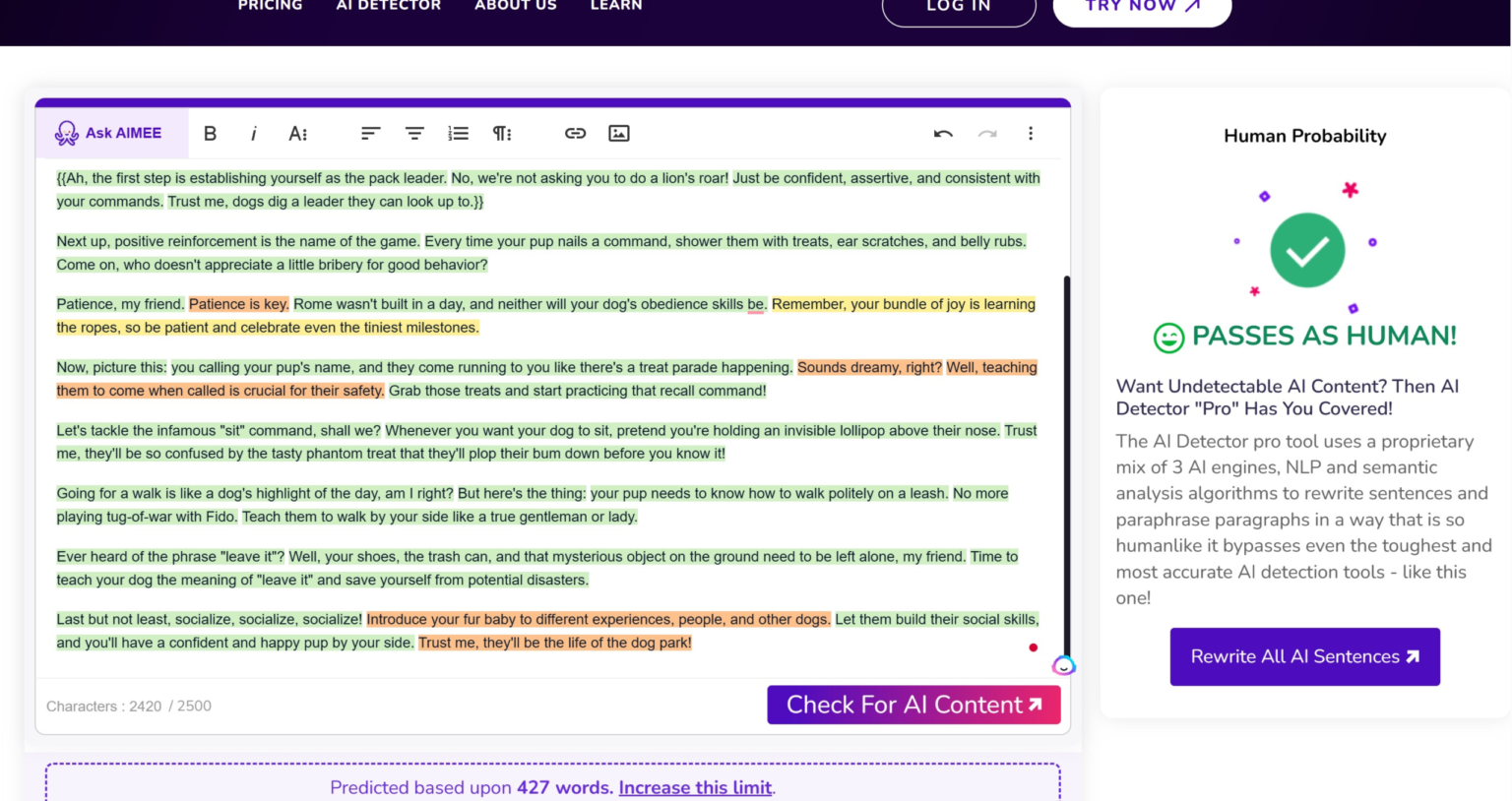Toggle bold formatting in the editor
The width and height of the screenshot is (1512, 801).
[x=210, y=133]
